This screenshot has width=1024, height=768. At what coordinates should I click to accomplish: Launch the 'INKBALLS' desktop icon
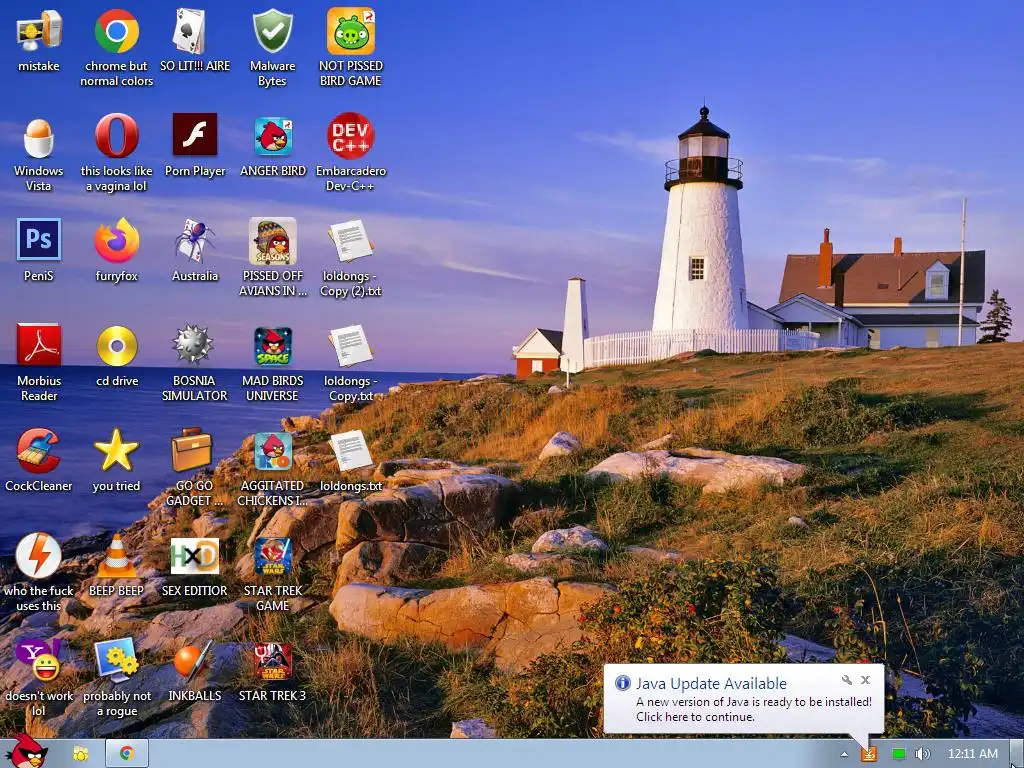point(193,660)
